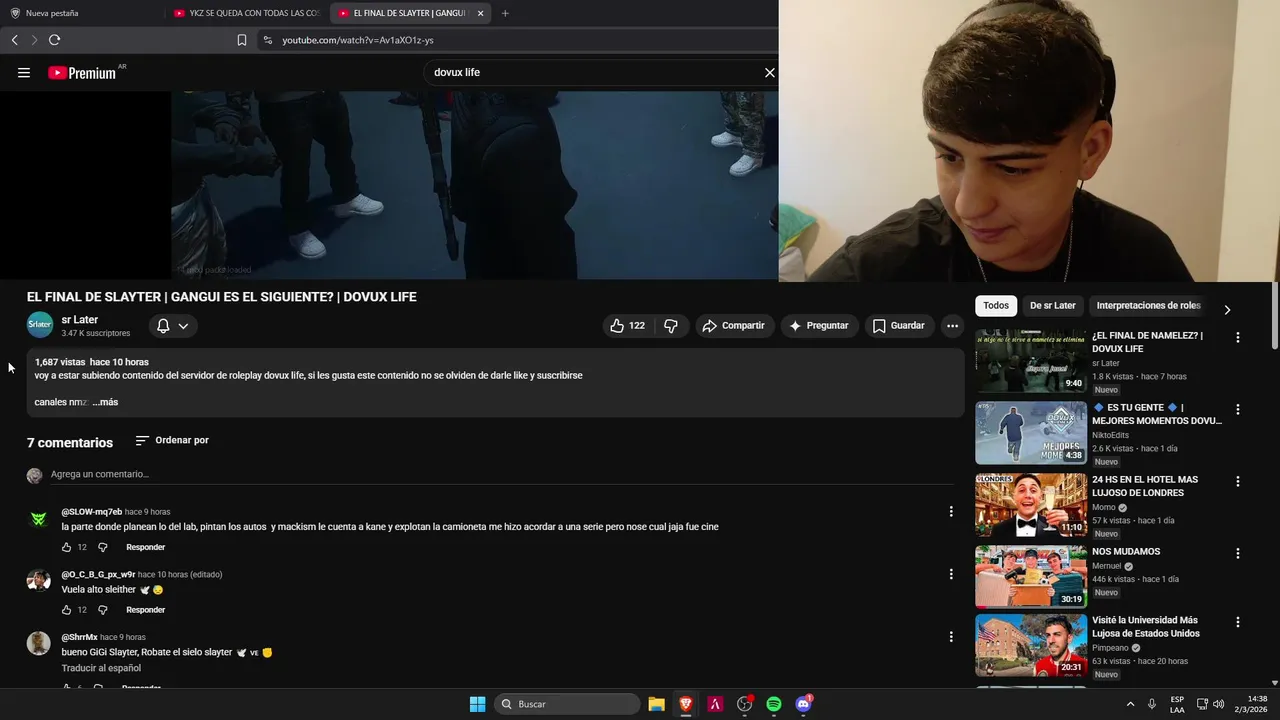
Task: Open Spotify from the taskbar
Action: click(774, 704)
